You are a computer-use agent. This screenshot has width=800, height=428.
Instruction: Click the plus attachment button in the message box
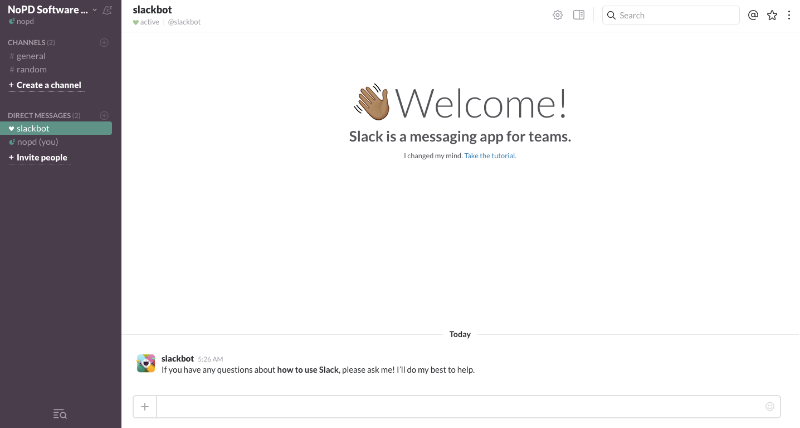pos(145,407)
